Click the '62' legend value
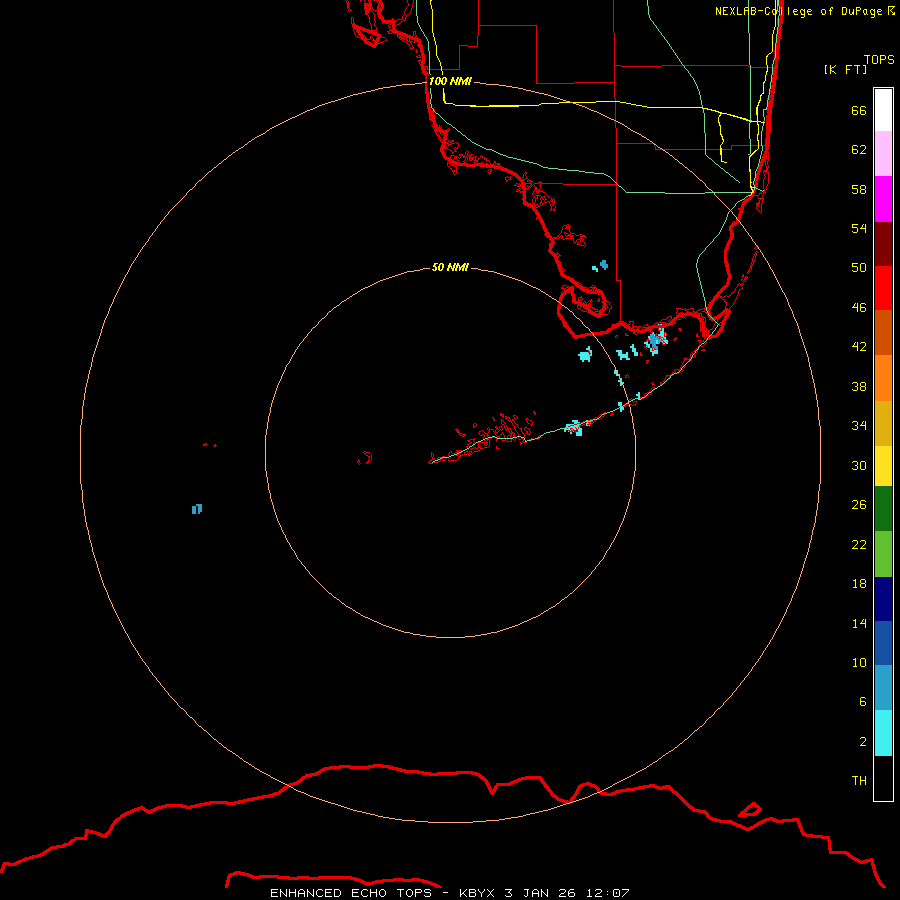 point(859,150)
